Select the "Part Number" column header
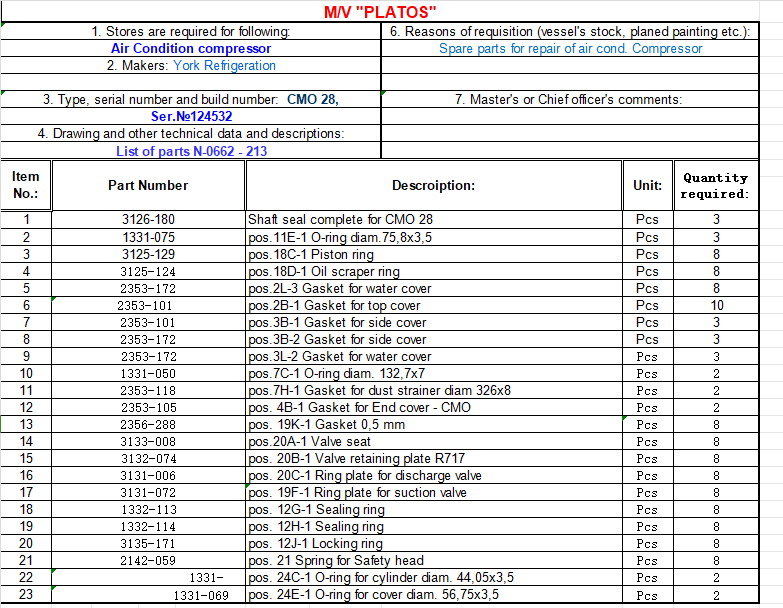 pos(148,185)
